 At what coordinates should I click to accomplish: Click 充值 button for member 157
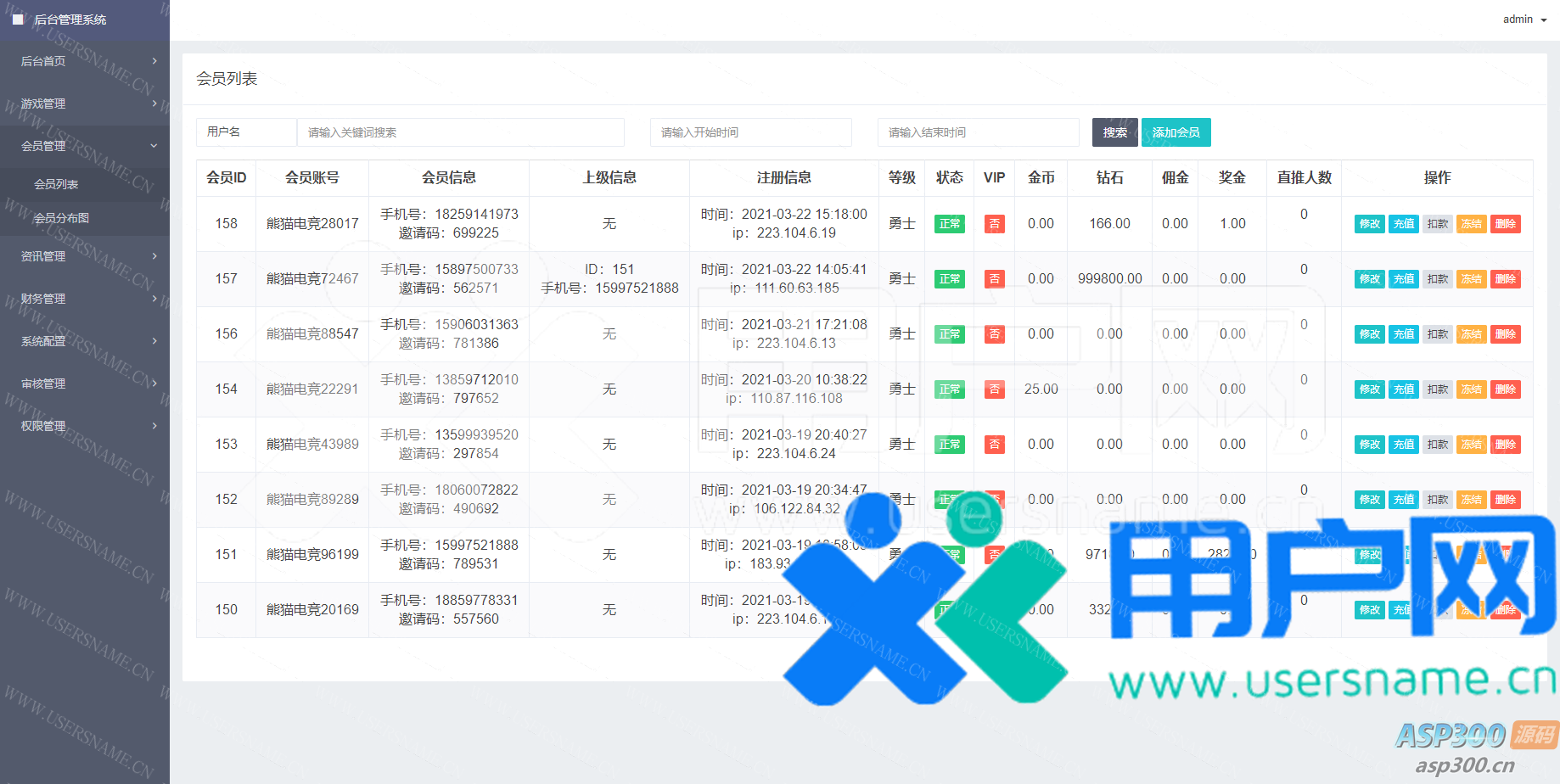1404,279
